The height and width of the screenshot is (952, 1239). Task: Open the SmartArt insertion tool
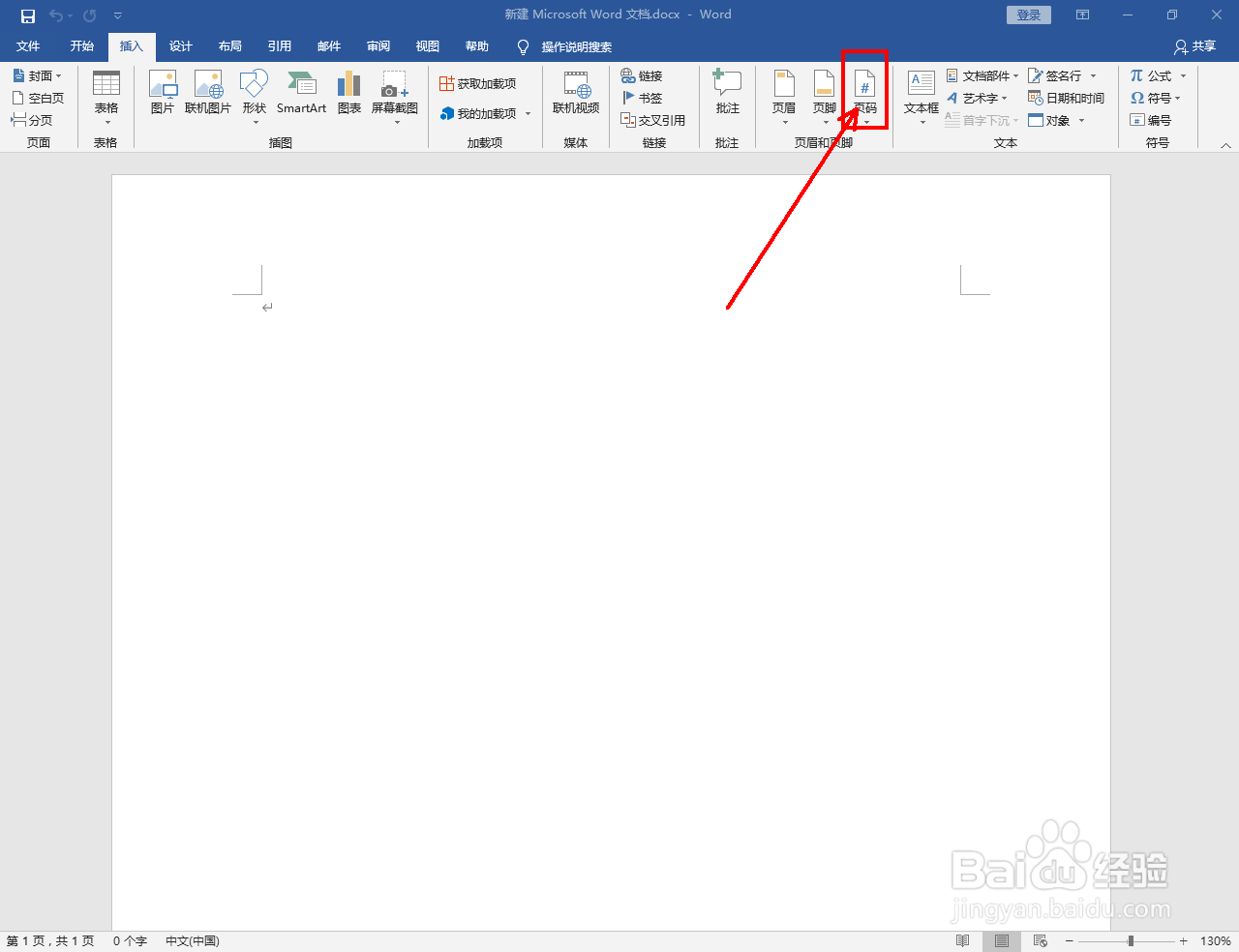pyautogui.click(x=301, y=94)
